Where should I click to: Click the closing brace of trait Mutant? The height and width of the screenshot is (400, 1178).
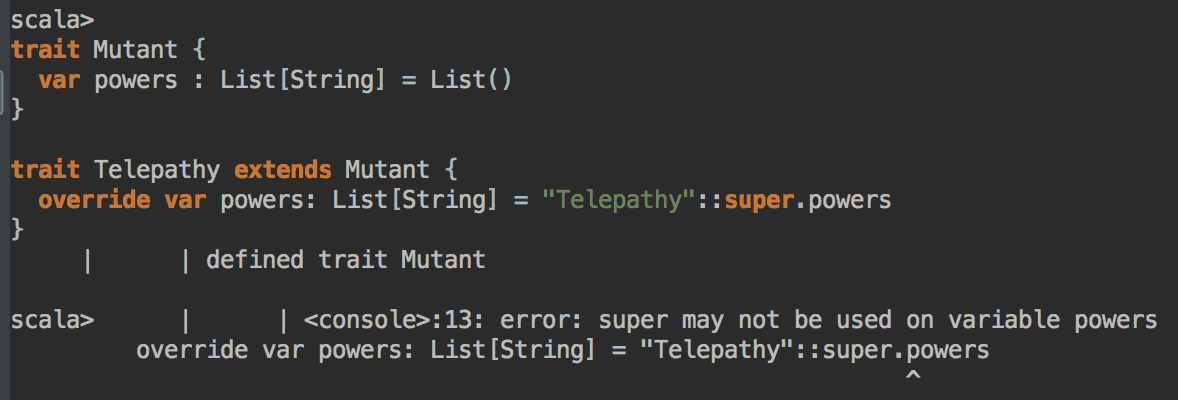16,109
